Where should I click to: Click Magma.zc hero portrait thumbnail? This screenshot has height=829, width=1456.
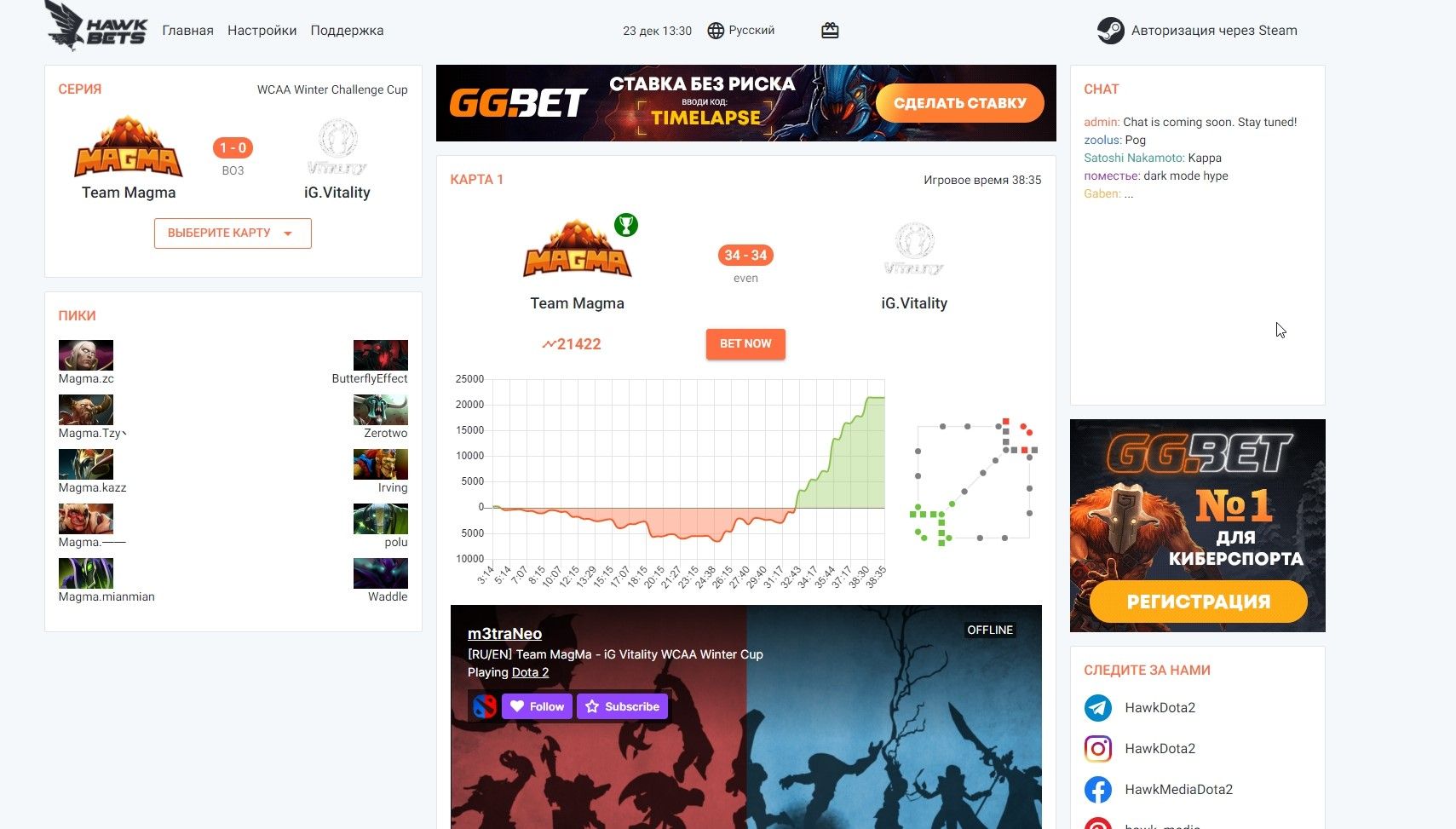85,354
